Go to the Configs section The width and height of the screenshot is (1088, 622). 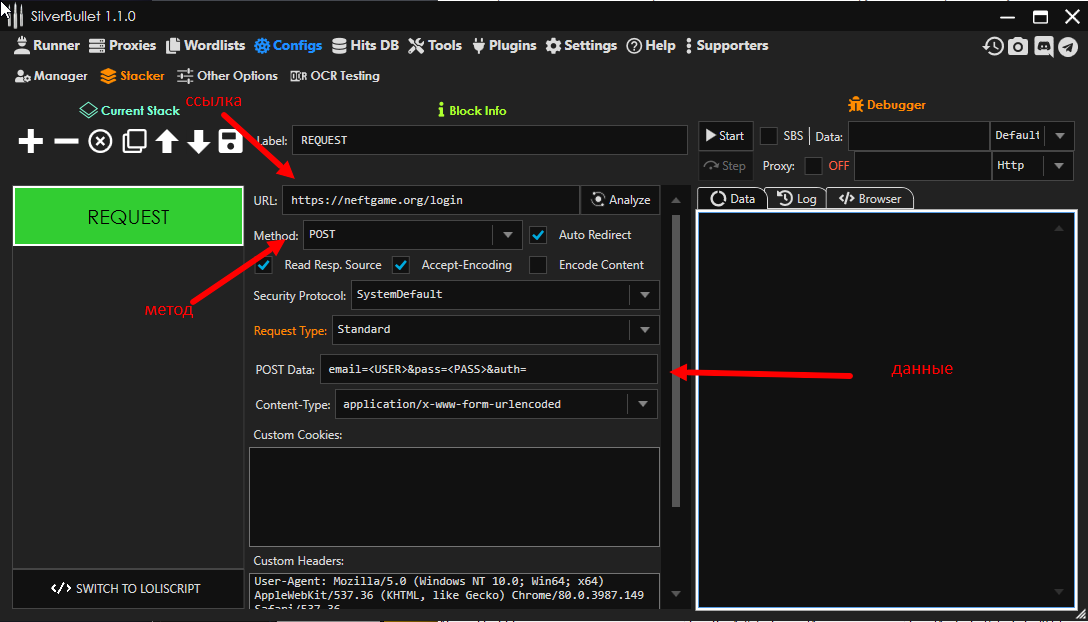pos(288,46)
